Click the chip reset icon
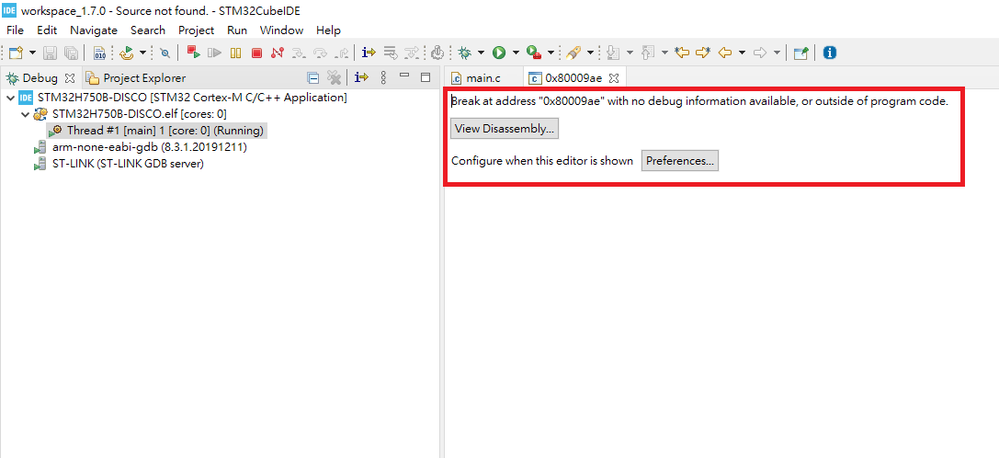Screen dimensions: 999x458 (x=437, y=53)
